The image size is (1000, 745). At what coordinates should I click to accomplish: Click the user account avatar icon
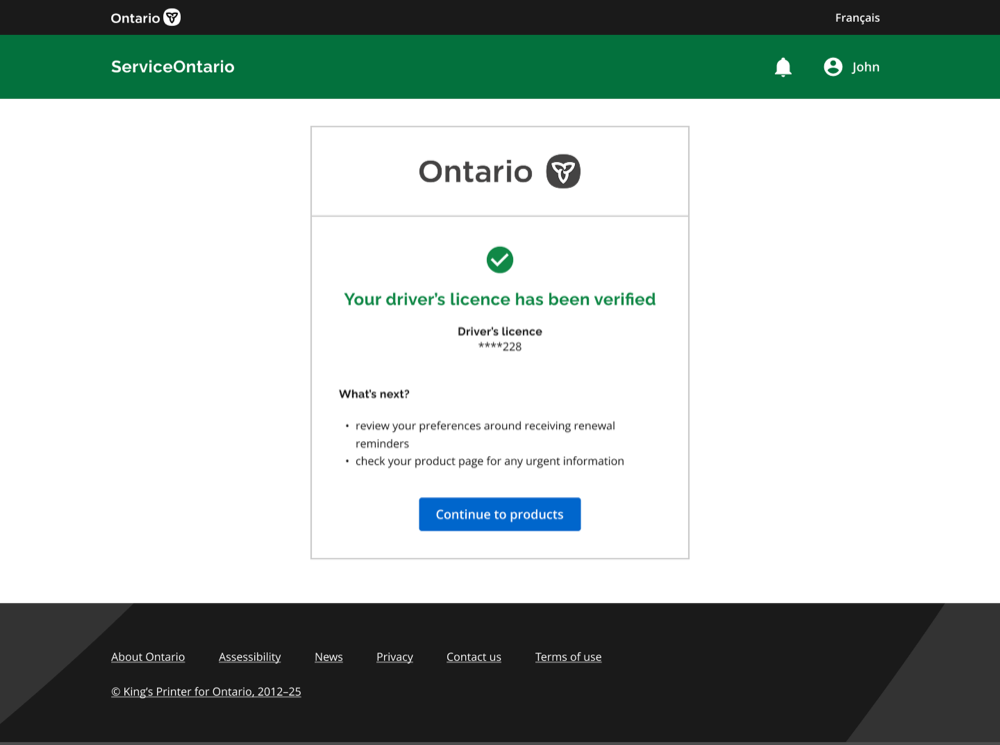[833, 67]
